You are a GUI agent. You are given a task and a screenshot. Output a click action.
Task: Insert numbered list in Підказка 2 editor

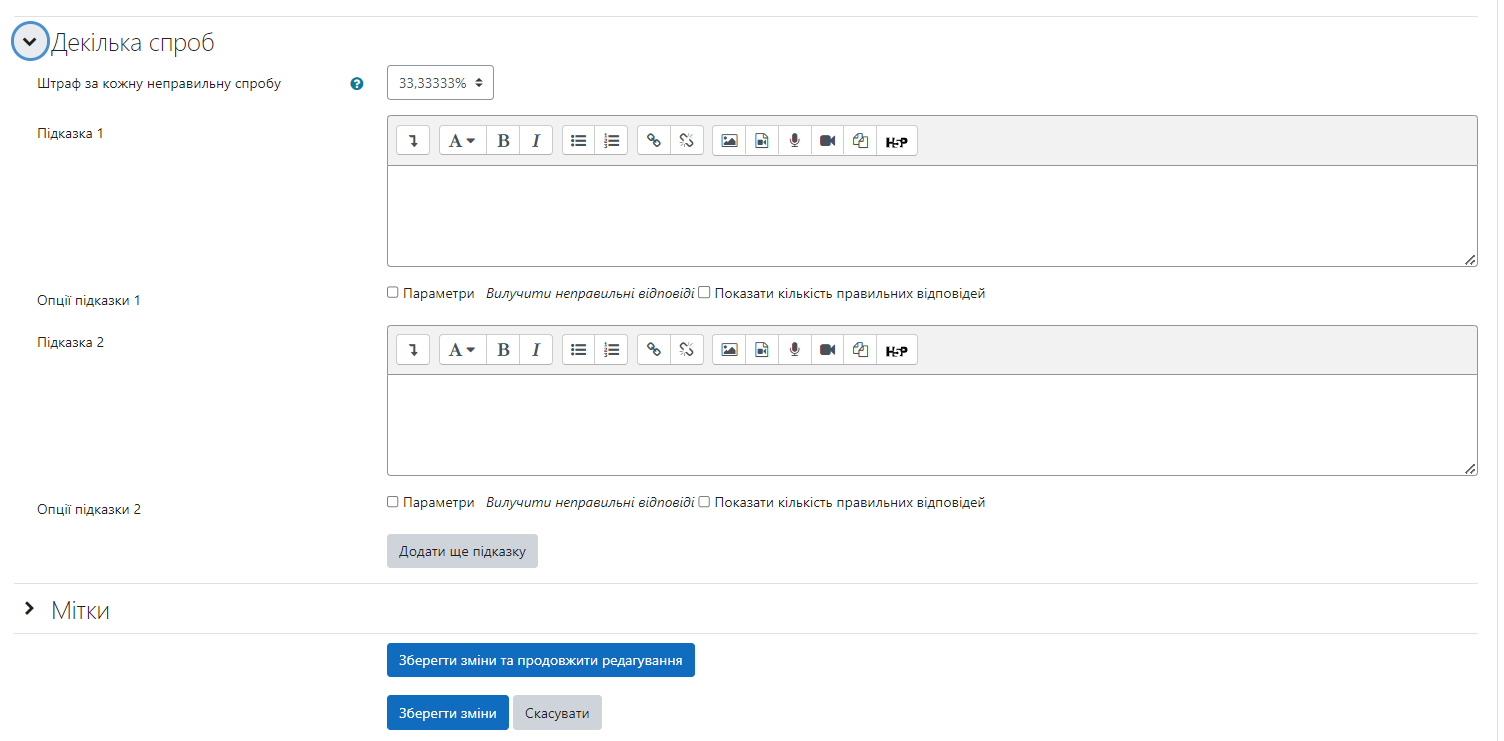pos(612,350)
